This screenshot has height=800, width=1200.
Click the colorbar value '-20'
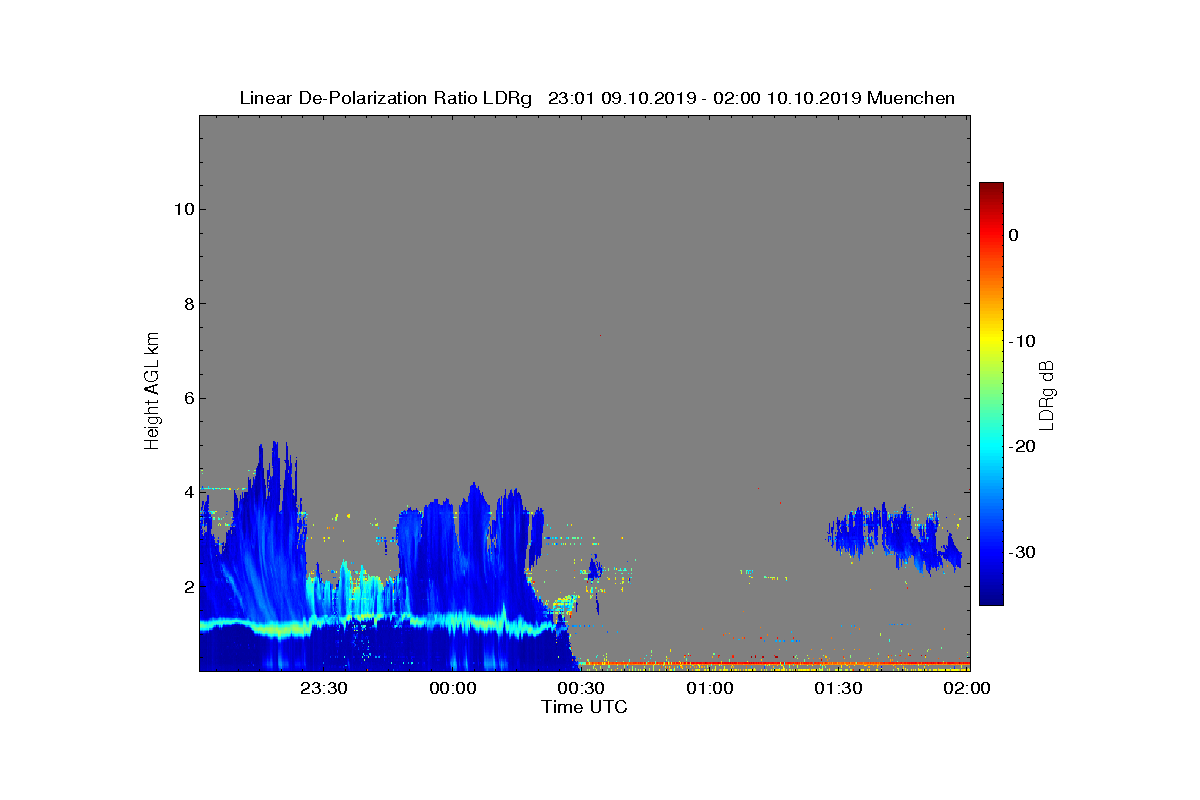[x=1022, y=447]
